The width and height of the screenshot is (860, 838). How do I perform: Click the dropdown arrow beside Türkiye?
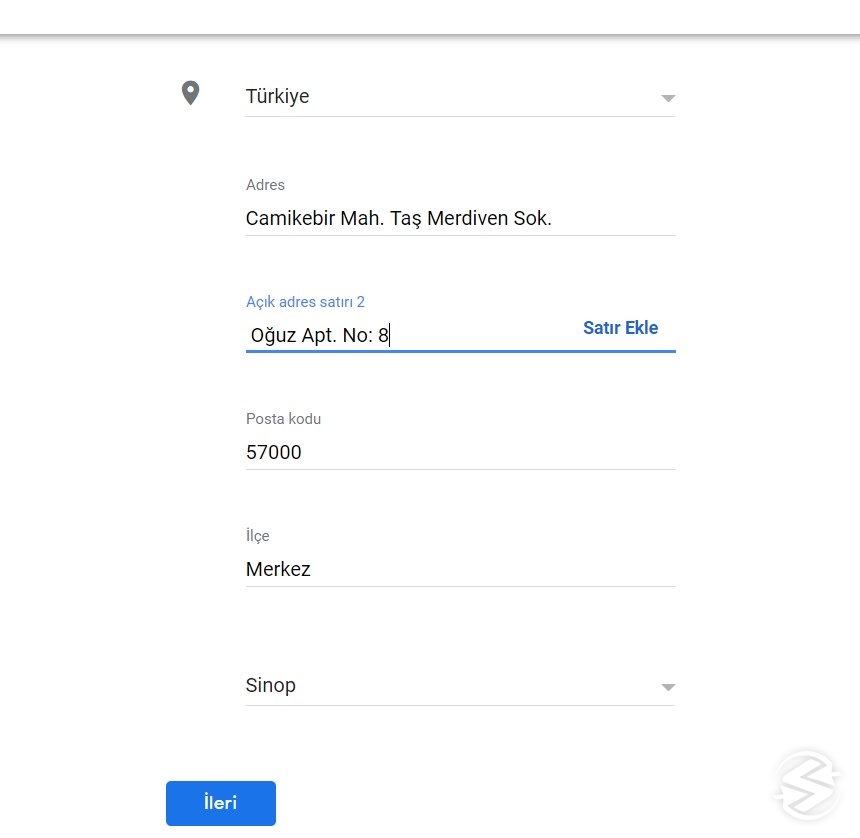(x=667, y=98)
